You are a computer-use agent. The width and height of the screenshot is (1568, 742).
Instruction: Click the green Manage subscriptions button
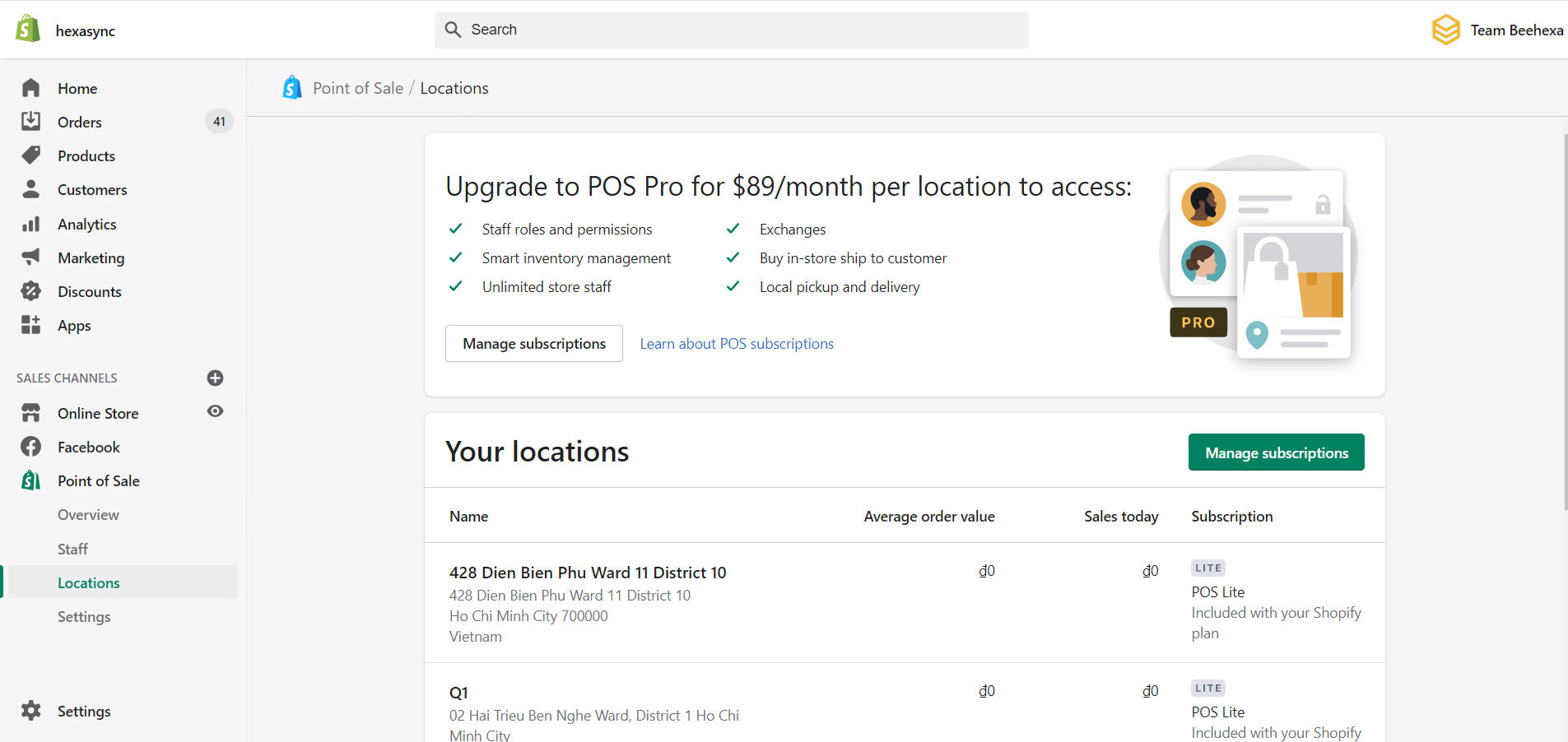1277,452
